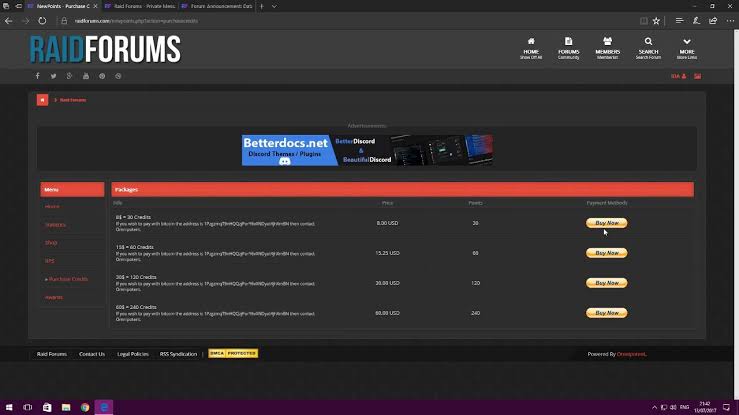Open the Action Center notifications icon
Screen dimensions: 739x415
[726, 407]
